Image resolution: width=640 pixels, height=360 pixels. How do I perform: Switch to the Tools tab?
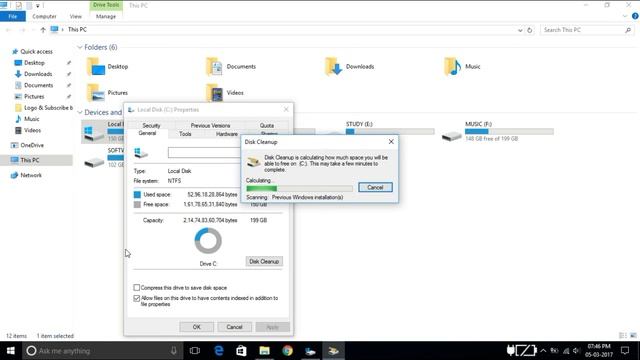point(185,134)
